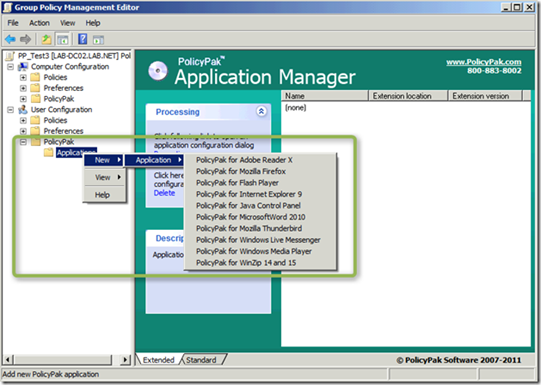This screenshot has height=385, width=541.
Task: Open the Action menu
Action: (39, 23)
